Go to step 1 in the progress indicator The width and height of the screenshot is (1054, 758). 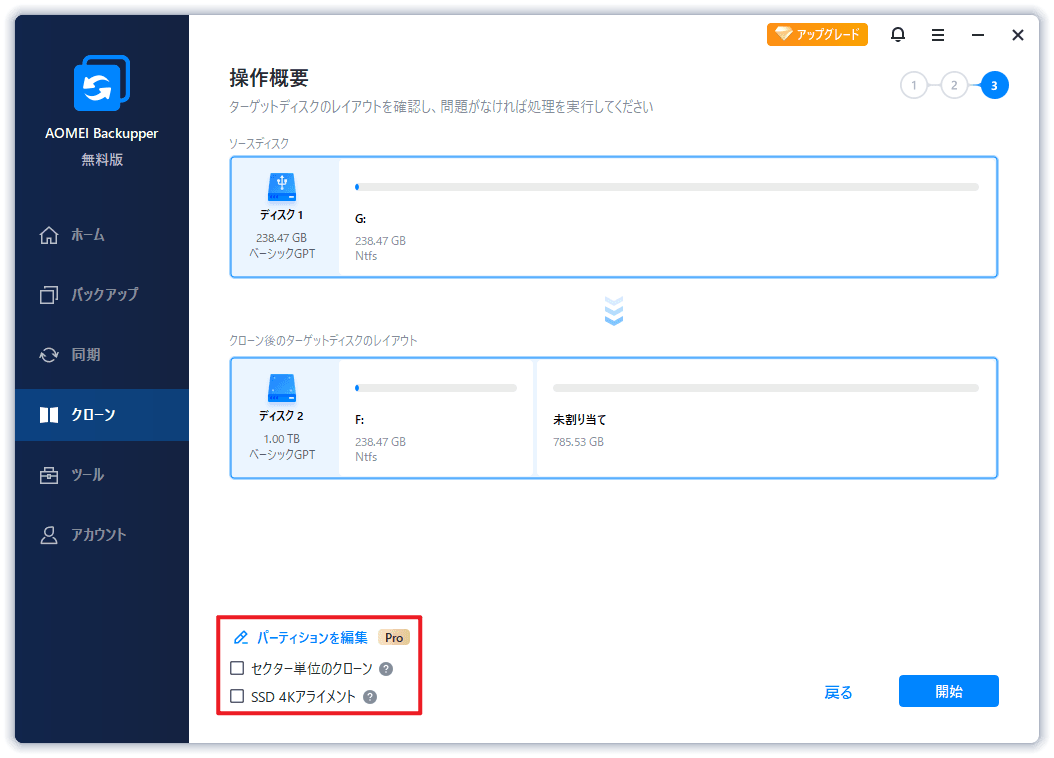913,85
